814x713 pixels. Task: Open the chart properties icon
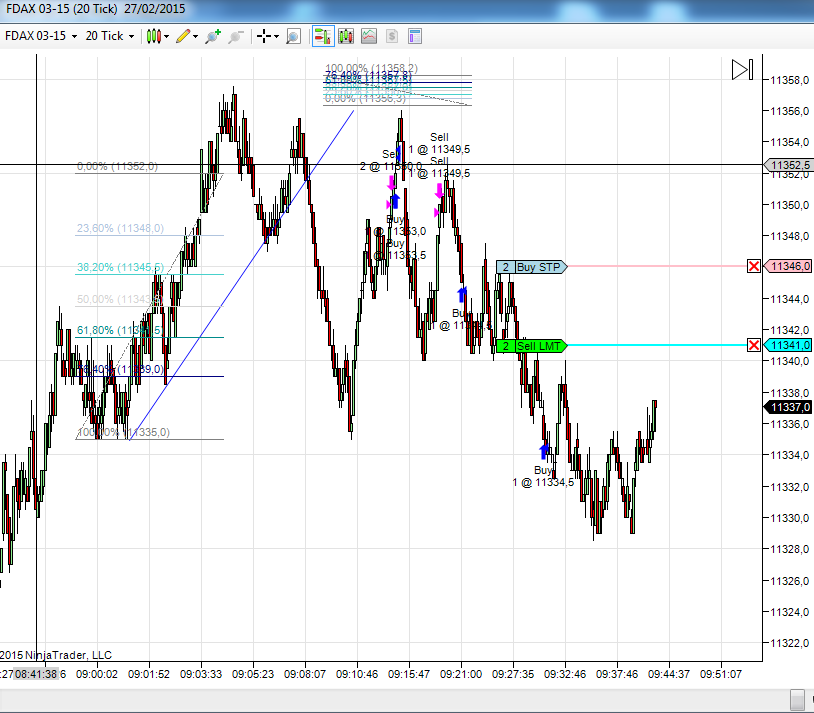click(415, 36)
